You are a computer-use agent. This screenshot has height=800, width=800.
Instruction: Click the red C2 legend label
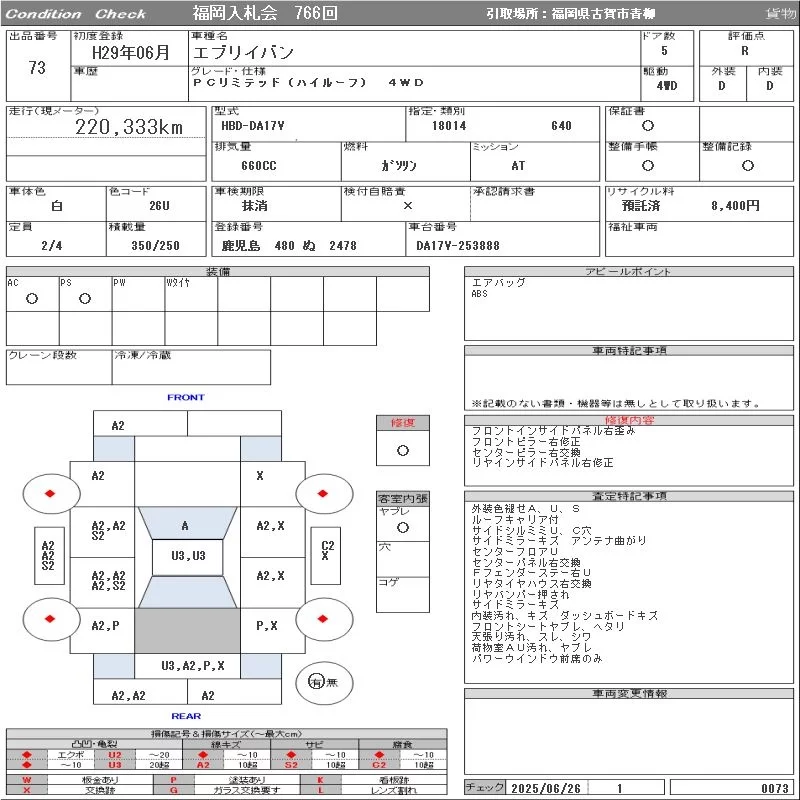[379, 764]
